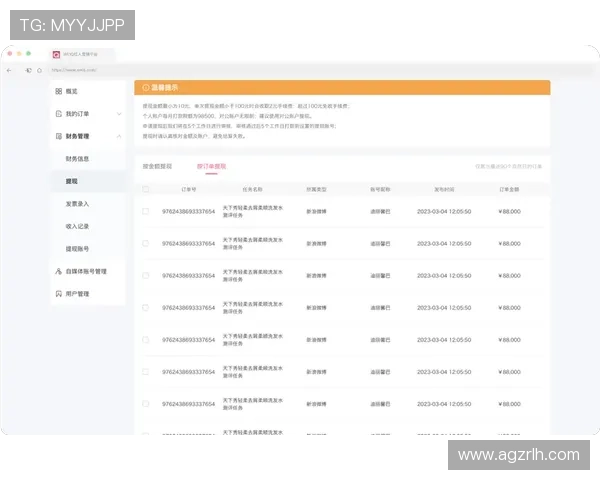600x480 pixels.
Task: Open 发票录入 in the sidebar
Action: tap(77, 204)
